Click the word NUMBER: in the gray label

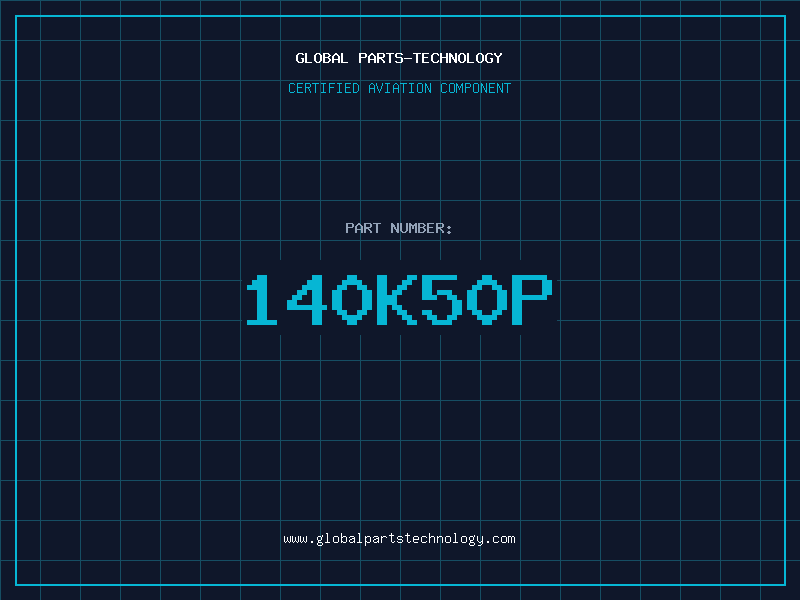point(421,228)
